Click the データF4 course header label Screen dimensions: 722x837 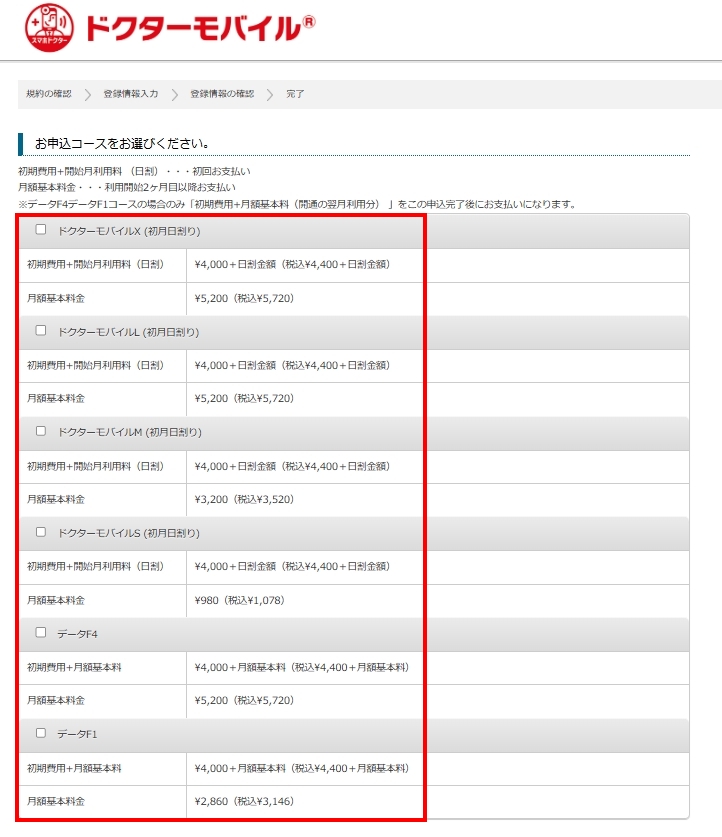(77, 634)
